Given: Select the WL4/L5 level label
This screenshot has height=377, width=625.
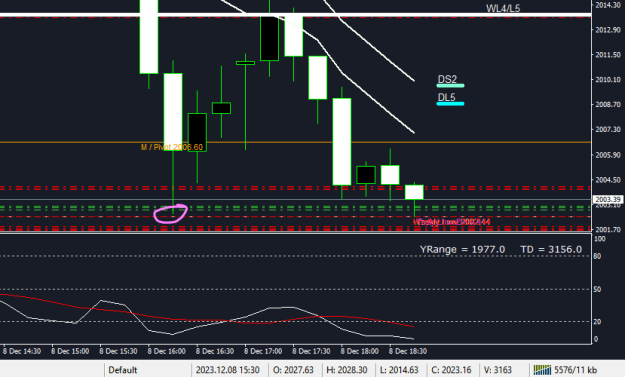Looking at the screenshot, I should pyautogui.click(x=503, y=8).
